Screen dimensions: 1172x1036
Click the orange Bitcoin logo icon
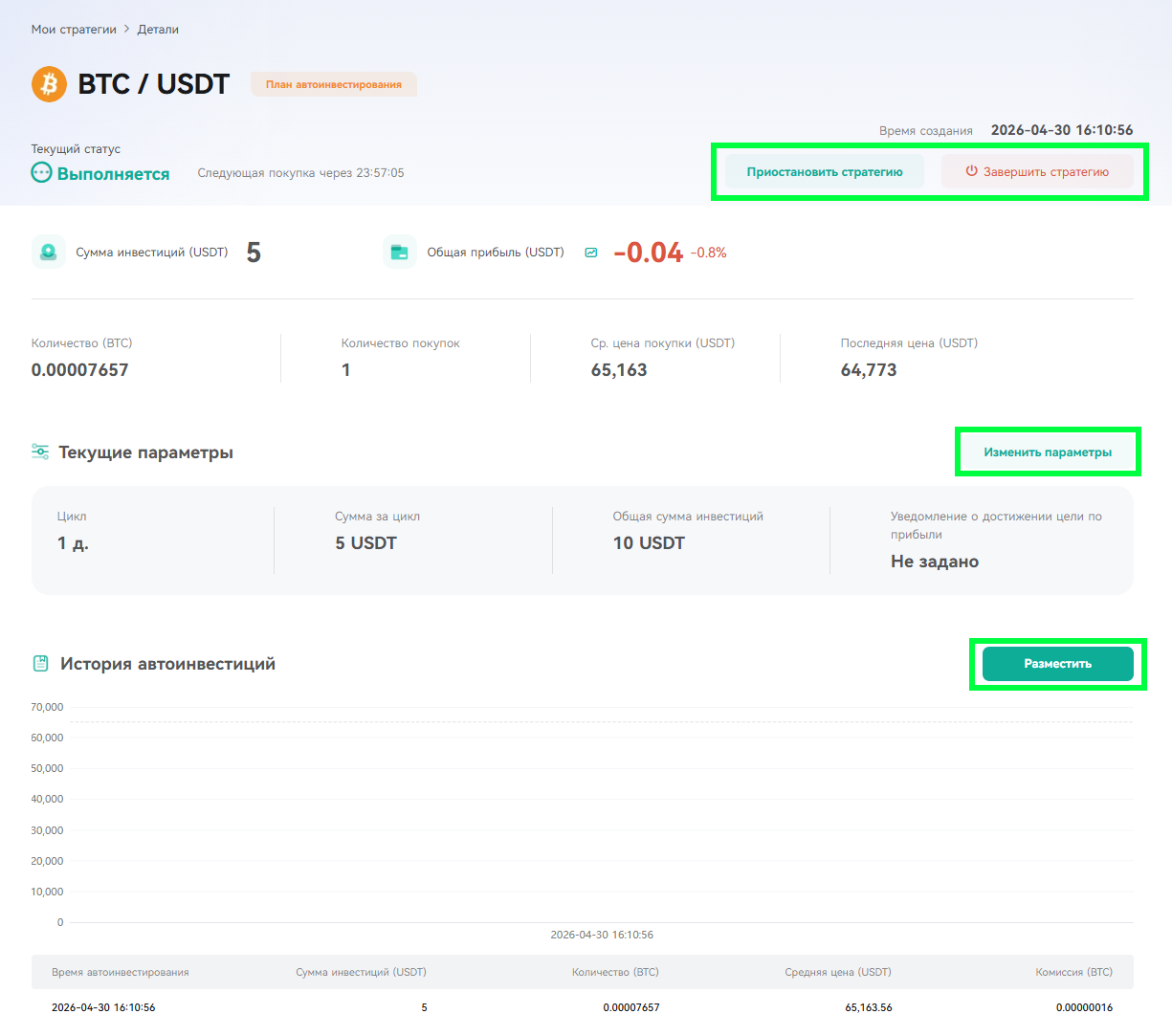point(49,84)
